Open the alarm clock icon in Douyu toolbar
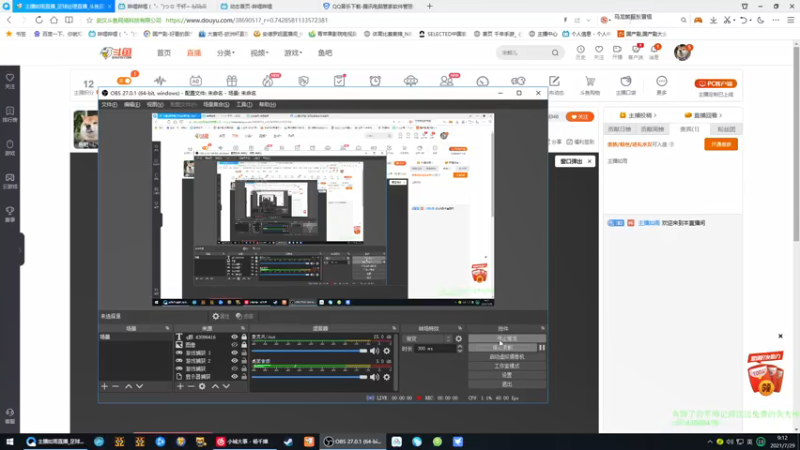The height and width of the screenshot is (450, 800). (x=375, y=81)
